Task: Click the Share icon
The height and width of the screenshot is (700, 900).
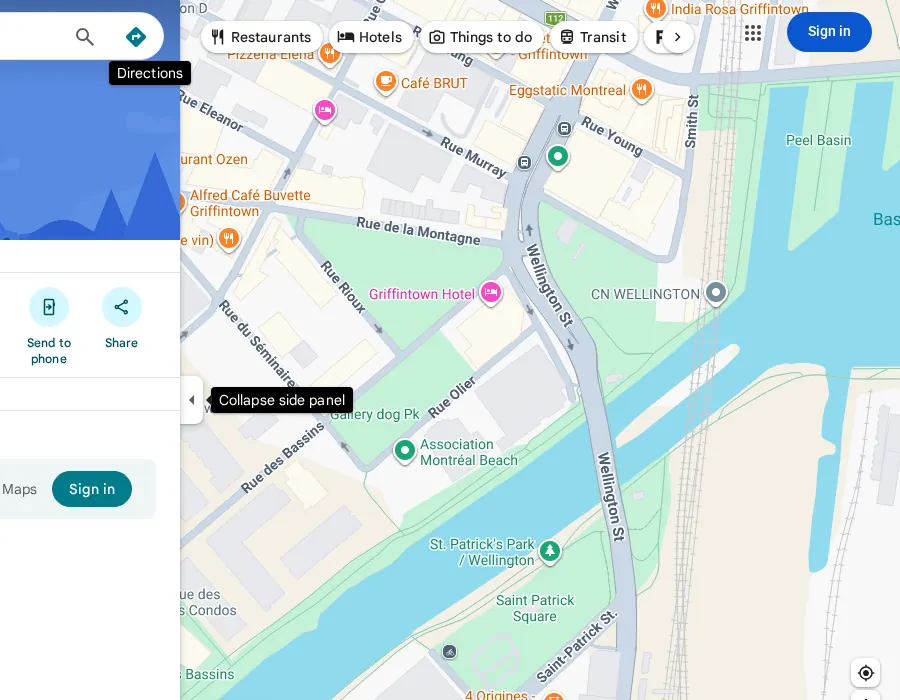Action: tap(122, 307)
